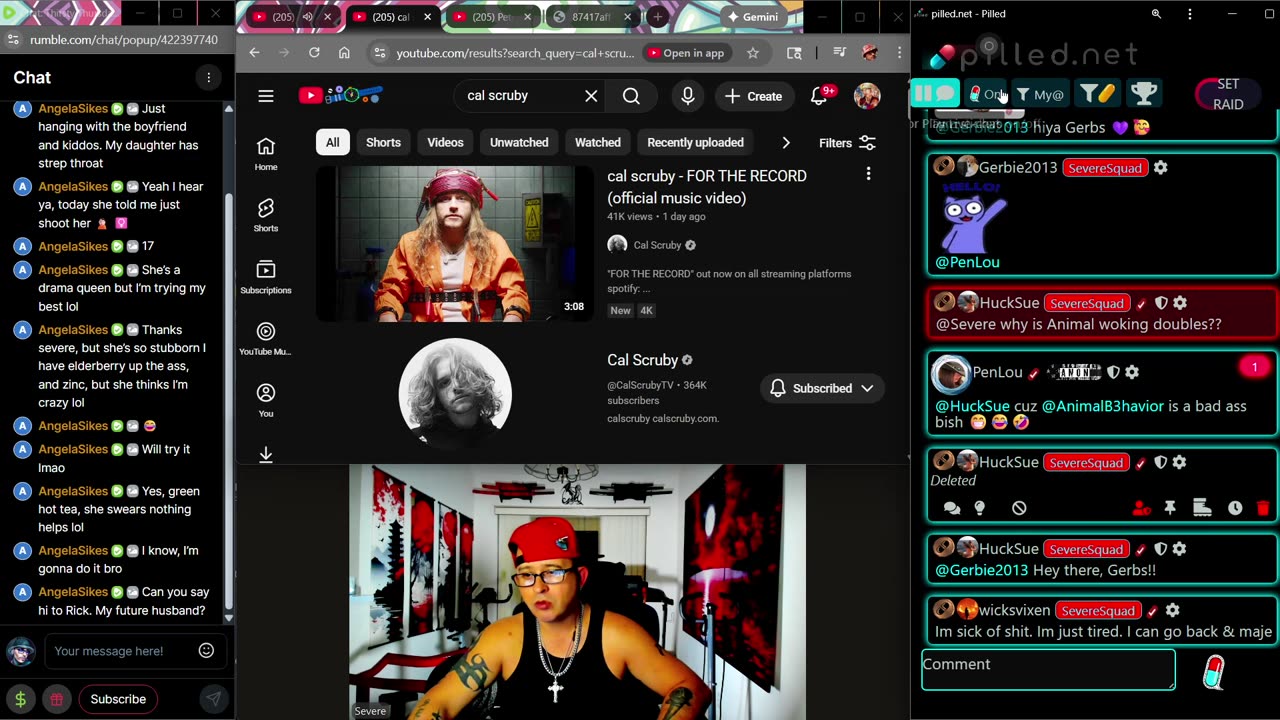Click the Rumble gift icon button

click(x=57, y=699)
